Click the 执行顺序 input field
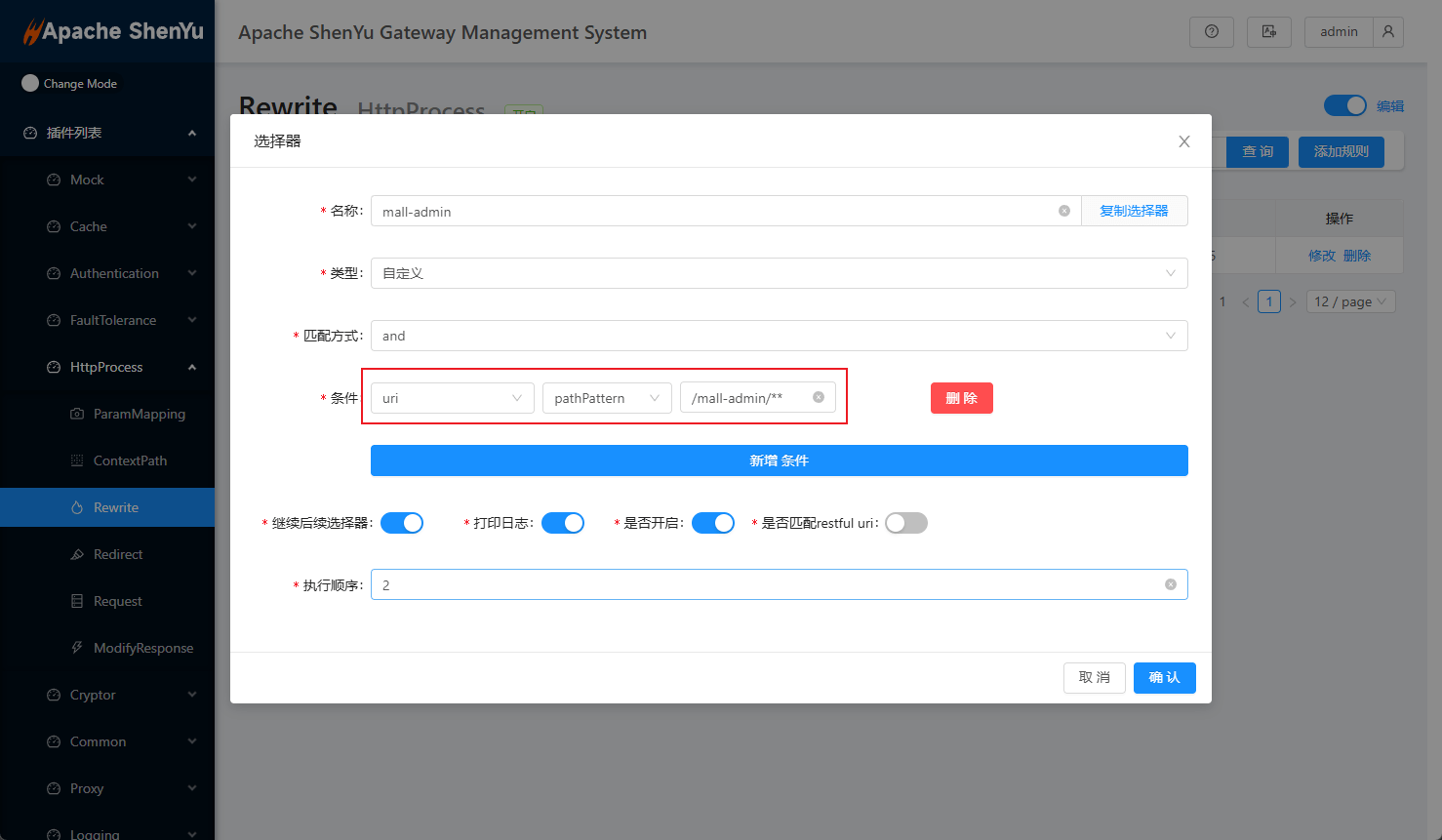This screenshot has height=840, width=1442. coord(761,584)
